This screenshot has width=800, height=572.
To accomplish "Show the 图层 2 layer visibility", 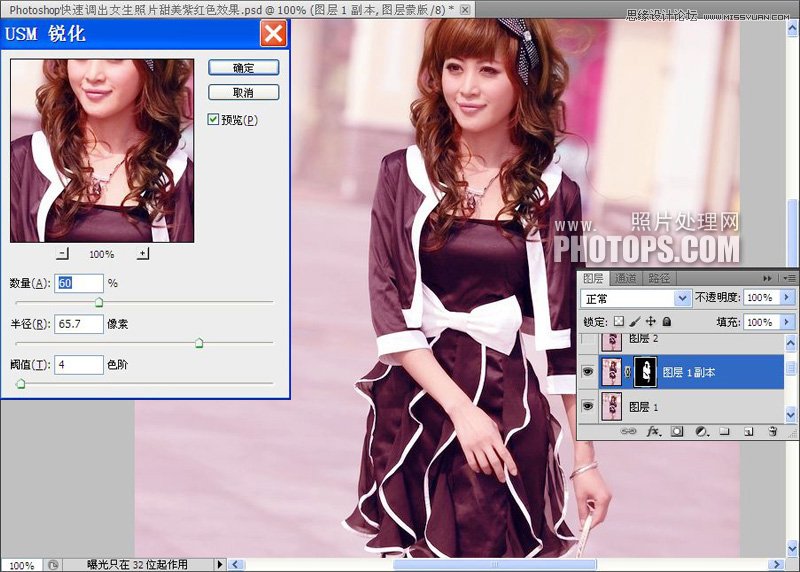I will point(588,341).
